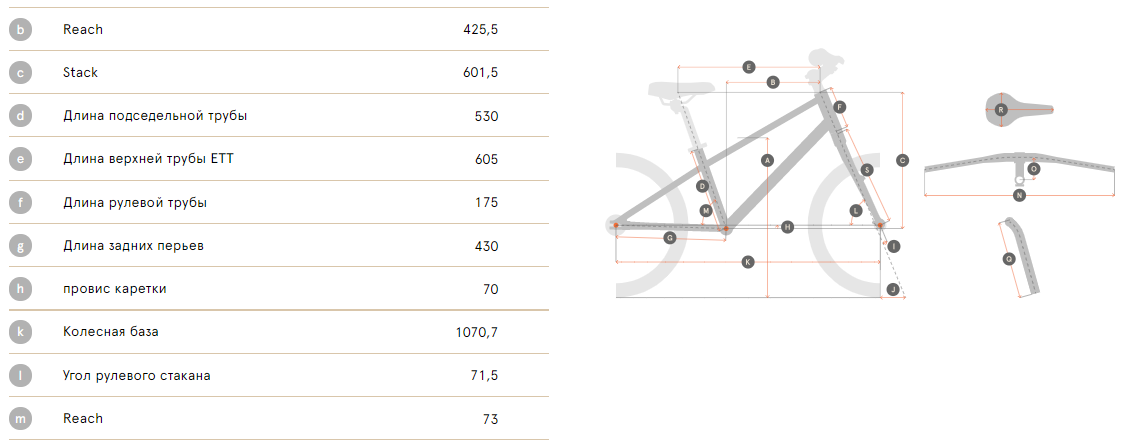Viewport: 1121px width, 446px height.
Task: Select the 'd' row circle icon
Action: (x=20, y=116)
